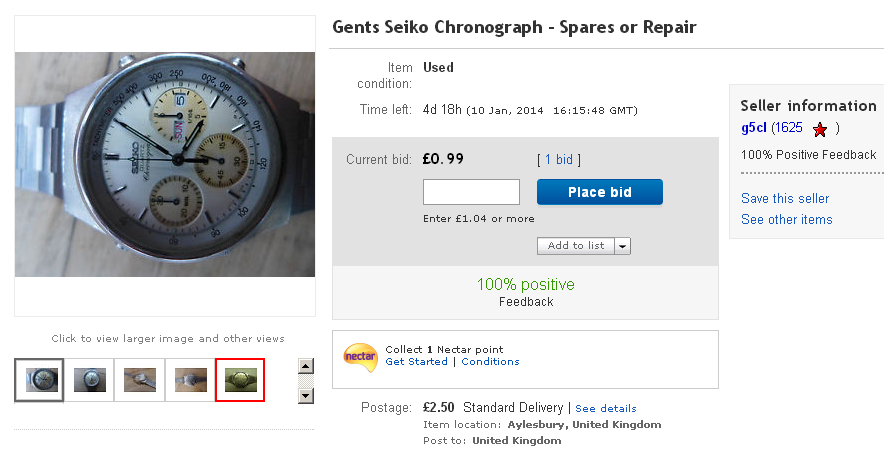Open the second thumbnail of the watch
This screenshot has height=450, width=884.
pos(90,380)
